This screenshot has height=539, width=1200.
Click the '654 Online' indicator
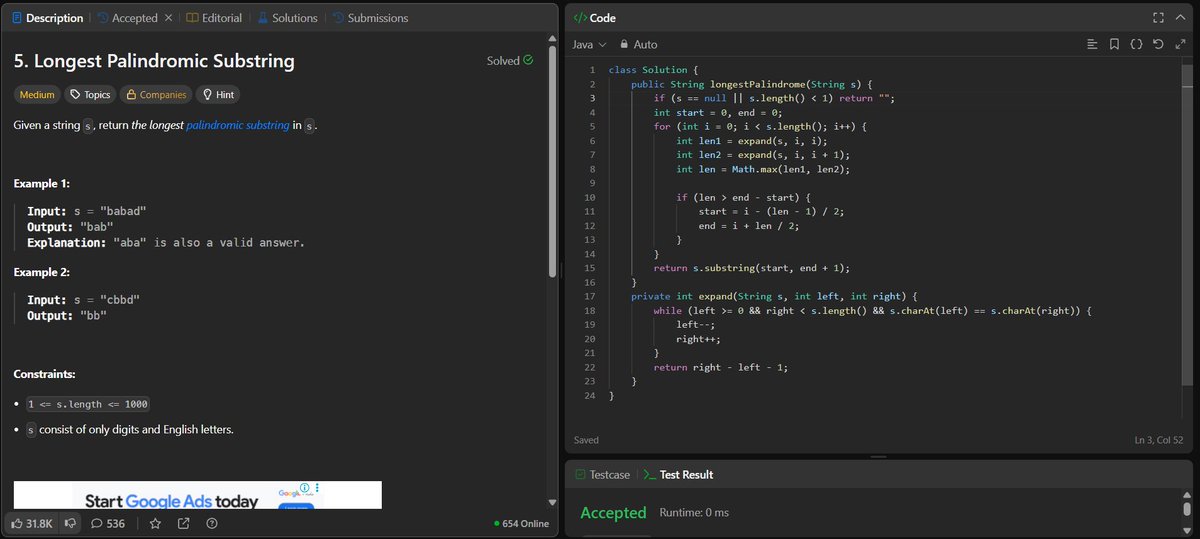522,523
